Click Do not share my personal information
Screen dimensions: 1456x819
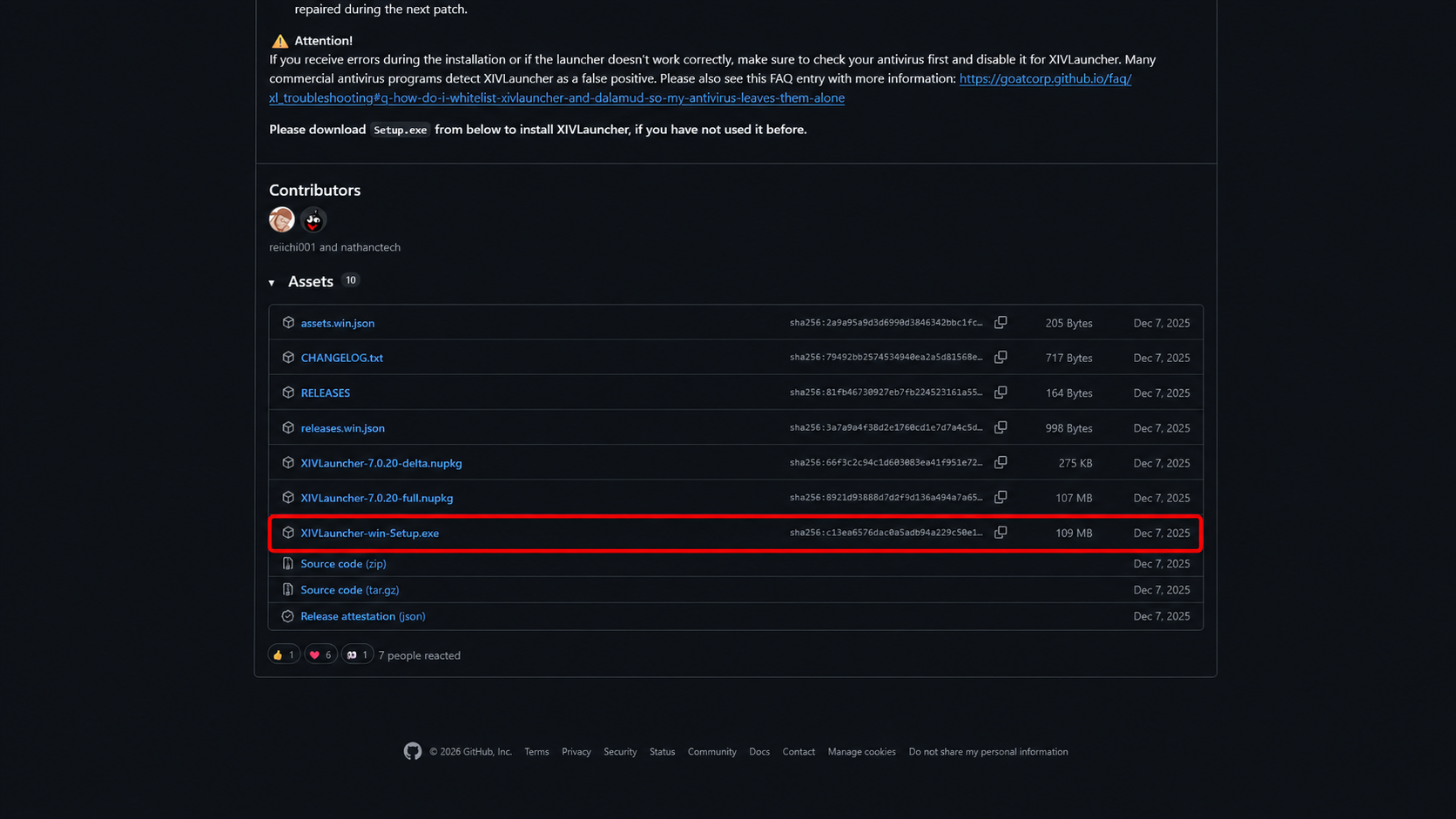point(988,751)
